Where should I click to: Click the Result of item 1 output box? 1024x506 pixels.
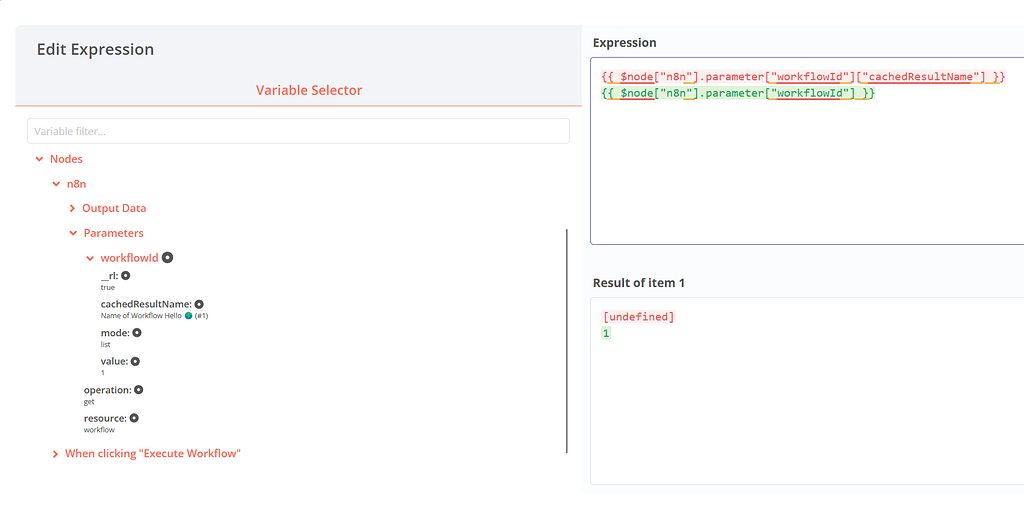coord(806,400)
